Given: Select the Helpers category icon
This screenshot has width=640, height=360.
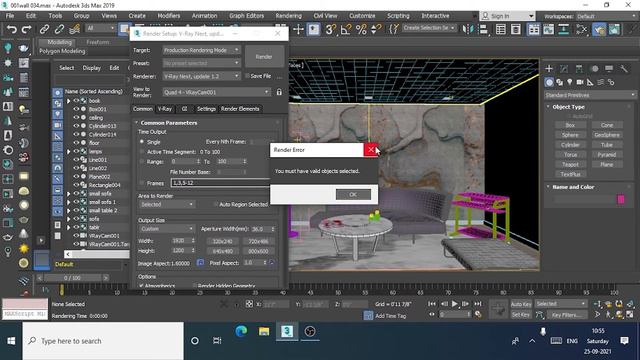Looking at the screenshot, I should pyautogui.click(x=590, y=82).
